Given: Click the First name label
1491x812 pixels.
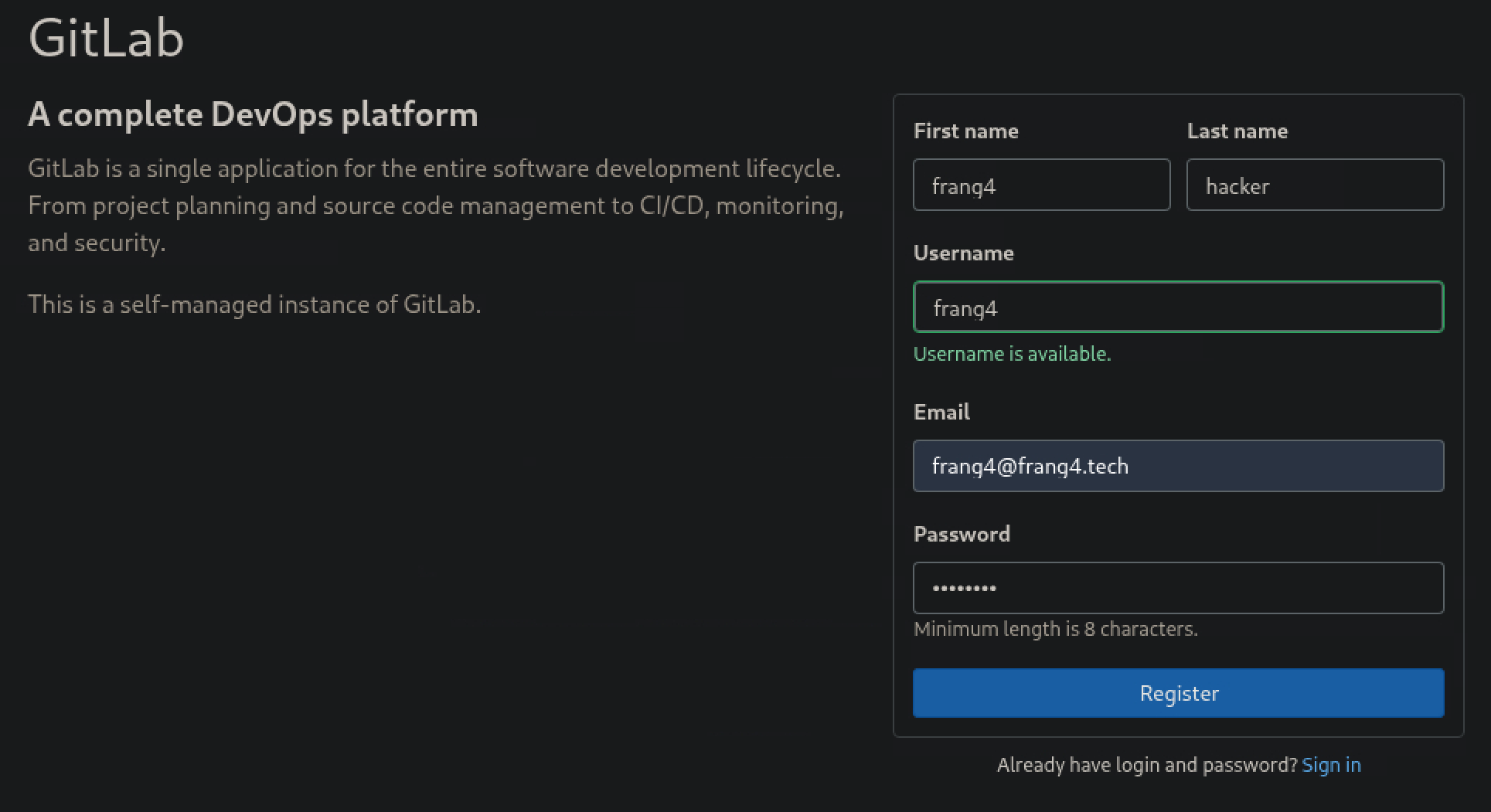Looking at the screenshot, I should coord(965,131).
